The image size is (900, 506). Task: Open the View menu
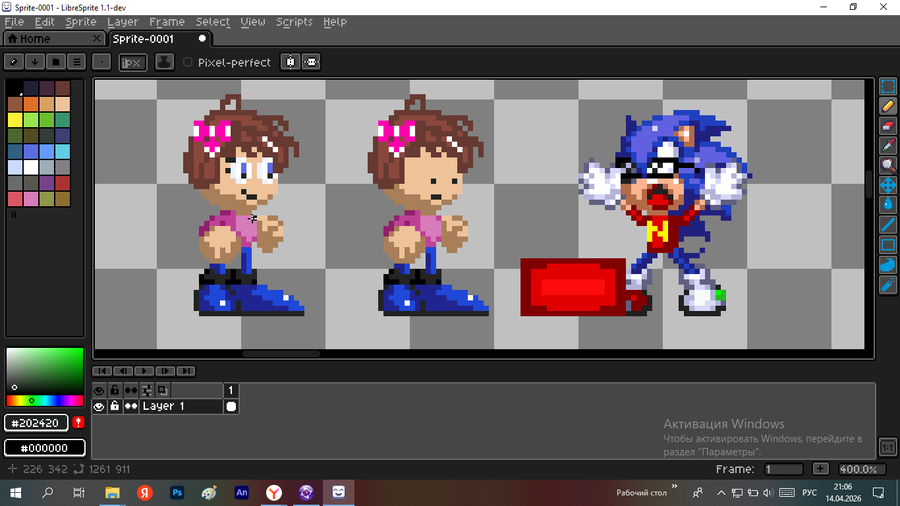tap(253, 22)
